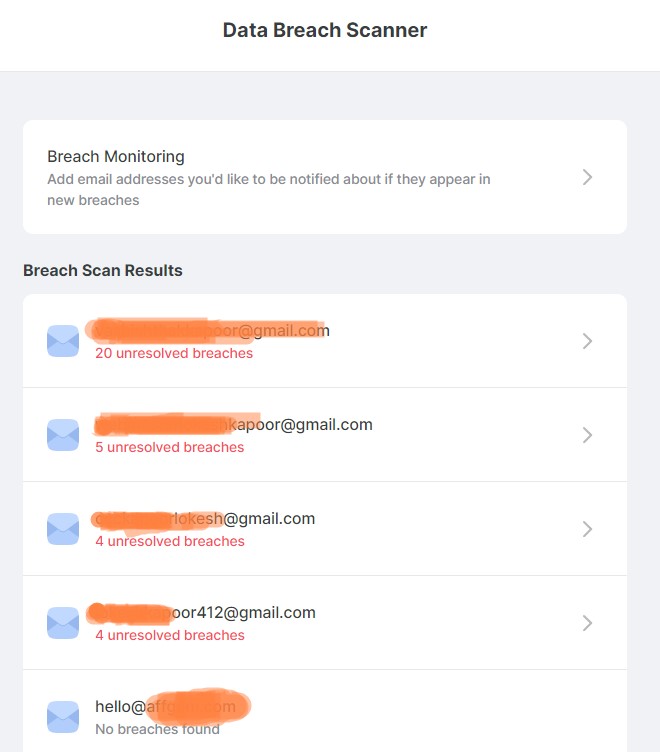Select the "No breaches found" status text
660x752 pixels.
pyautogui.click(x=157, y=729)
